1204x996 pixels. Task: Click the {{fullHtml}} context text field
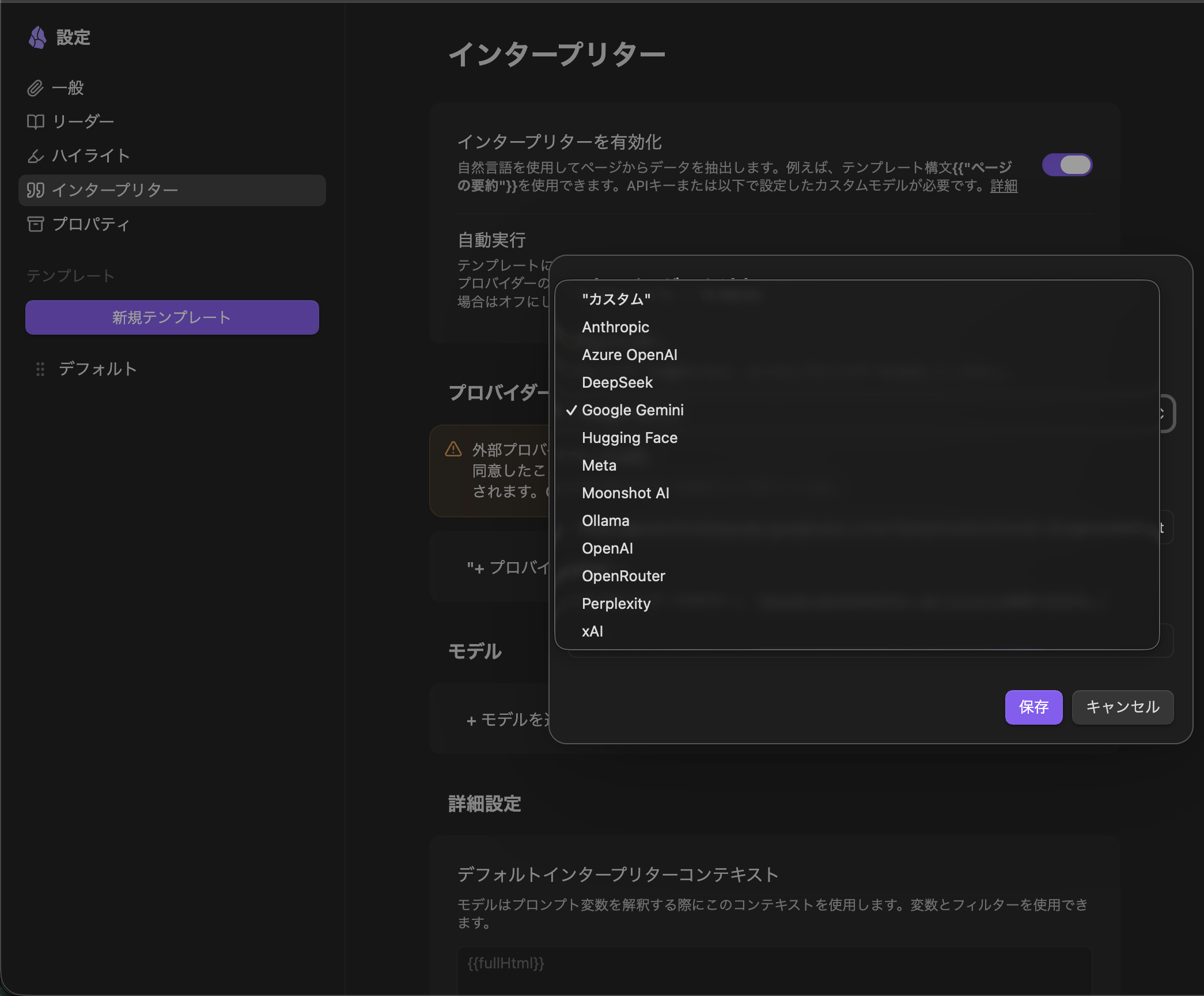[774, 970]
